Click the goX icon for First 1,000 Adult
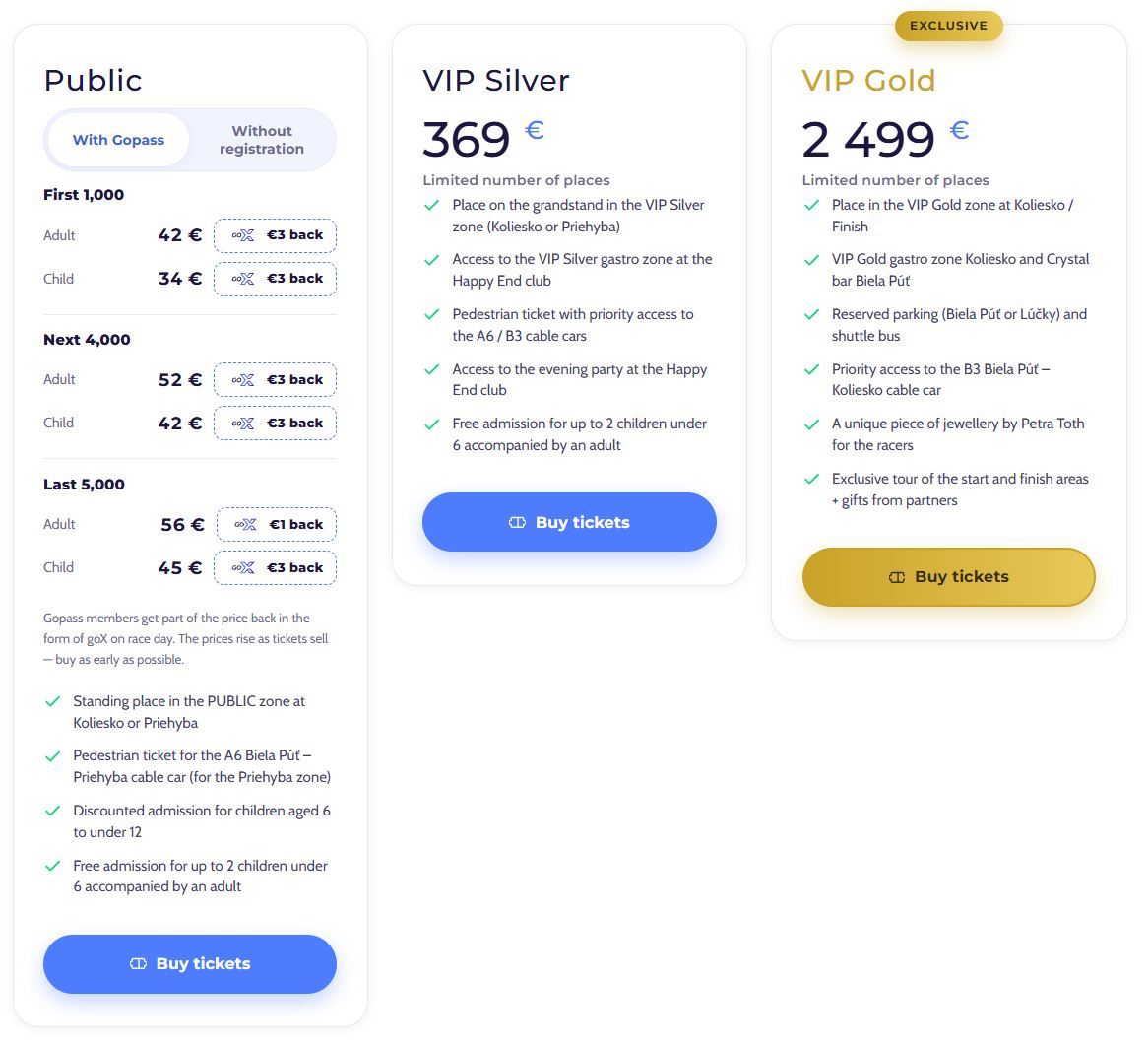Image resolution: width=1148 pixels, height=1043 pixels. pyautogui.click(x=243, y=235)
